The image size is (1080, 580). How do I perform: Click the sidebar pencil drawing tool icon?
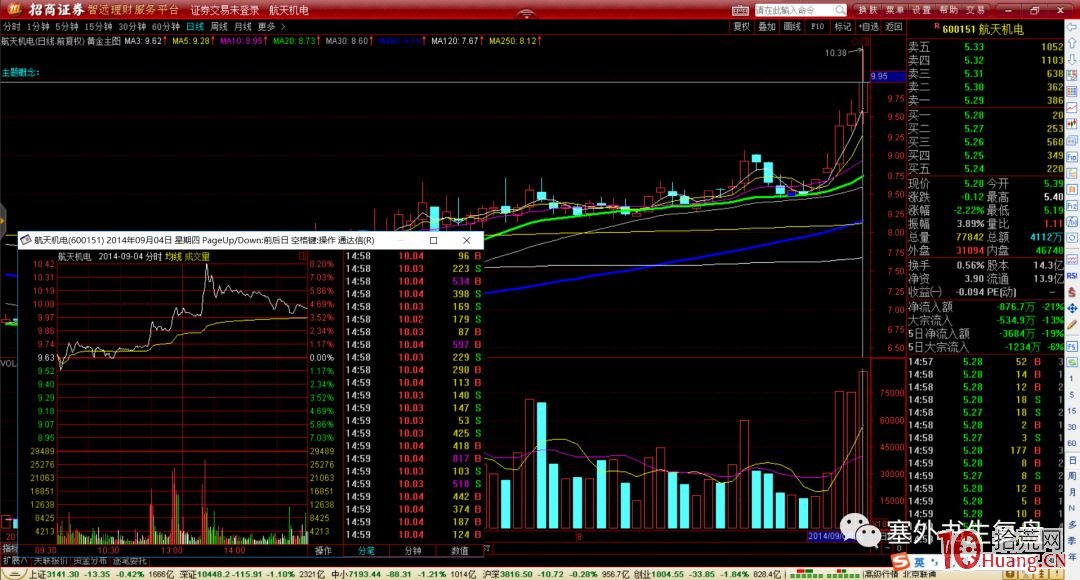click(1072, 325)
